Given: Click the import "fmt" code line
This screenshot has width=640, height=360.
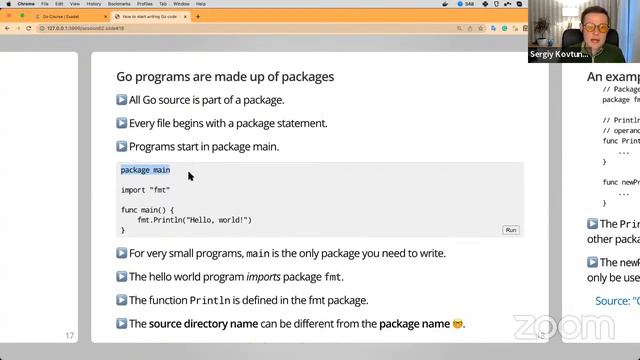Looking at the screenshot, I should [x=145, y=190].
